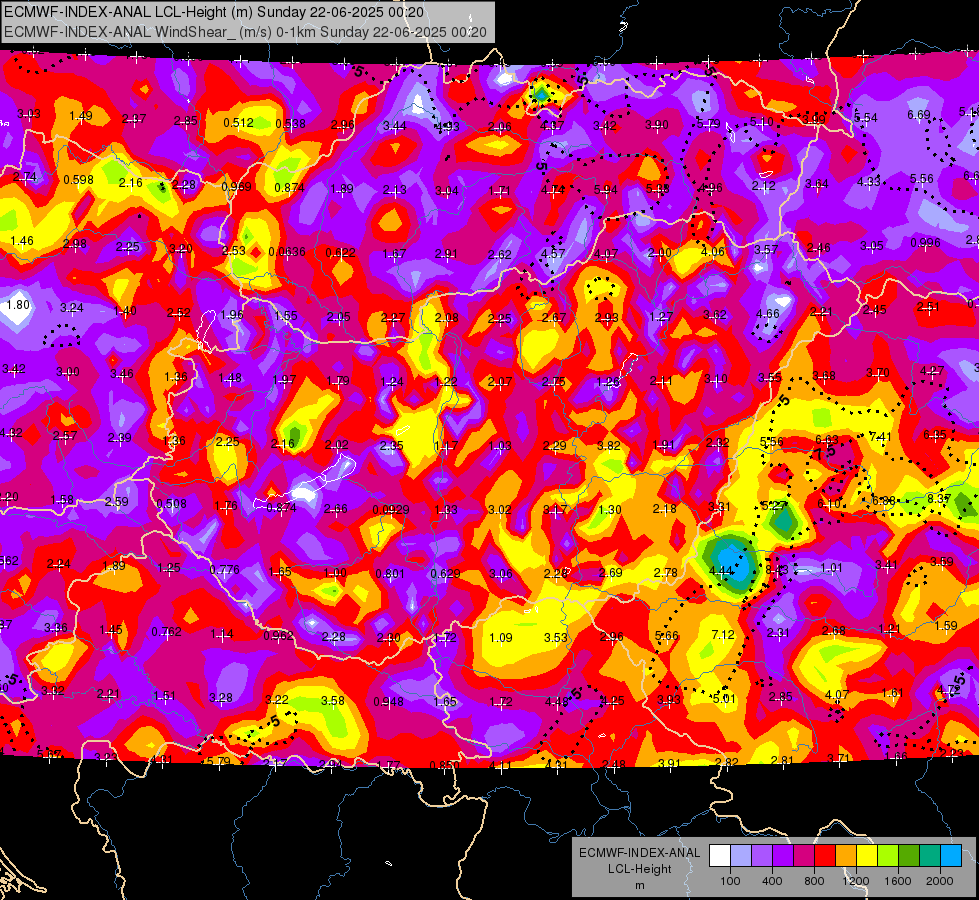Click the legend tick label 400
Screen dimensions: 979x900
click(772, 881)
